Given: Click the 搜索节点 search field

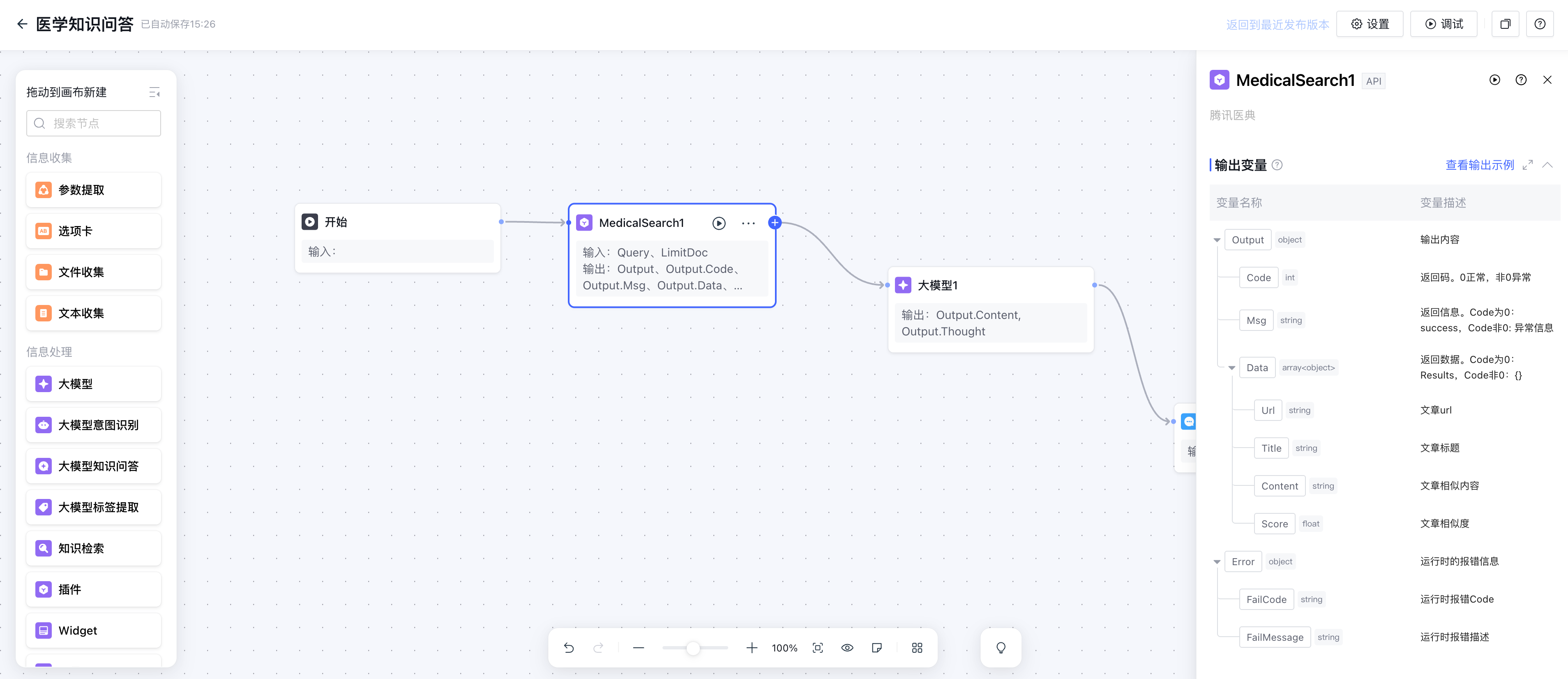Looking at the screenshot, I should [x=94, y=124].
